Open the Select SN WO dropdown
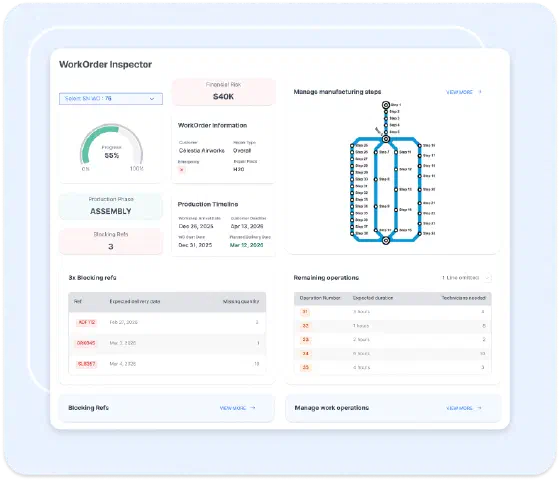This screenshot has width=560, height=481. tap(111, 99)
